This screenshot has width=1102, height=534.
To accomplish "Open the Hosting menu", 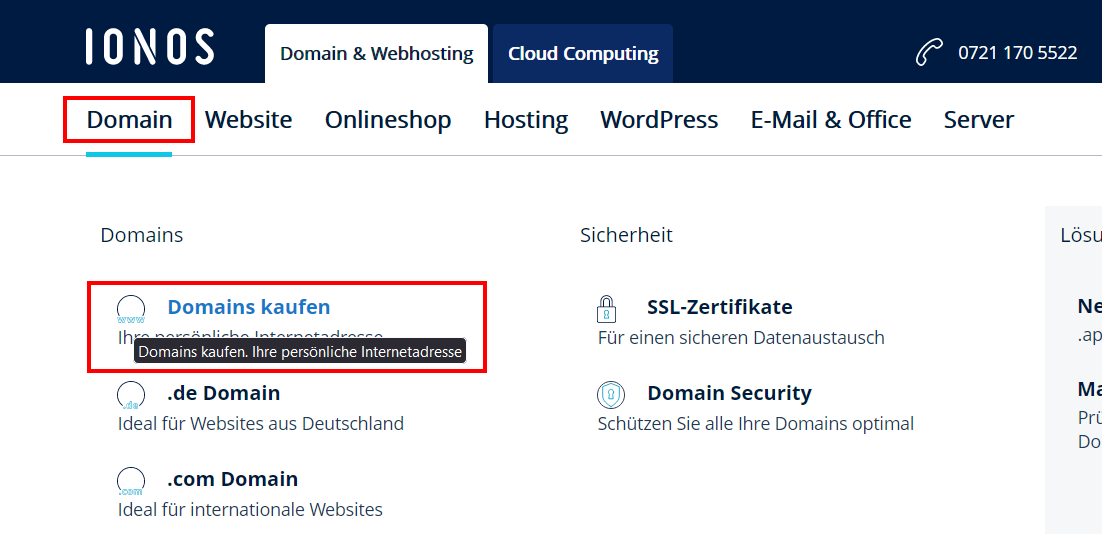I will (526, 120).
